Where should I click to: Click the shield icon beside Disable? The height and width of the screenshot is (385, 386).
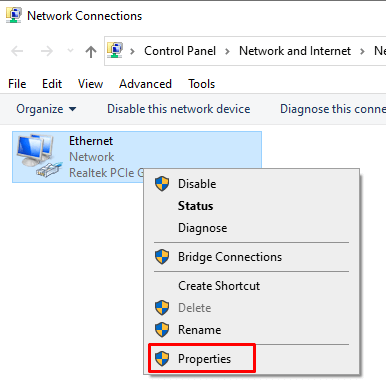(162, 184)
